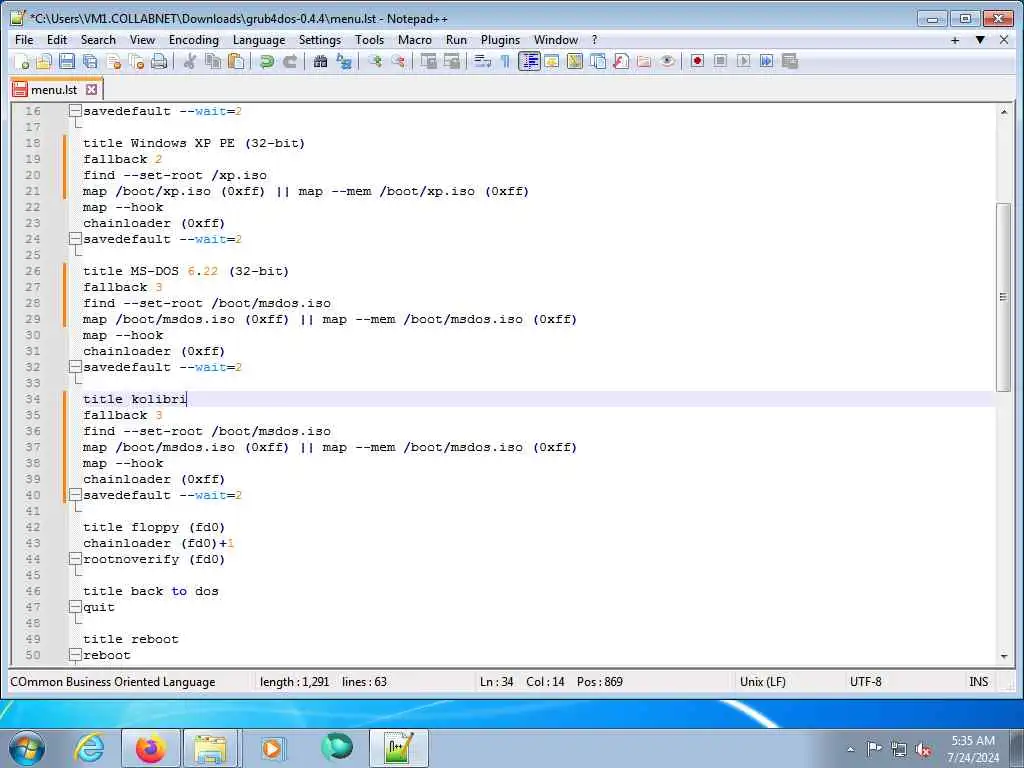Click Unix (LF) in the status bar

(x=763, y=682)
